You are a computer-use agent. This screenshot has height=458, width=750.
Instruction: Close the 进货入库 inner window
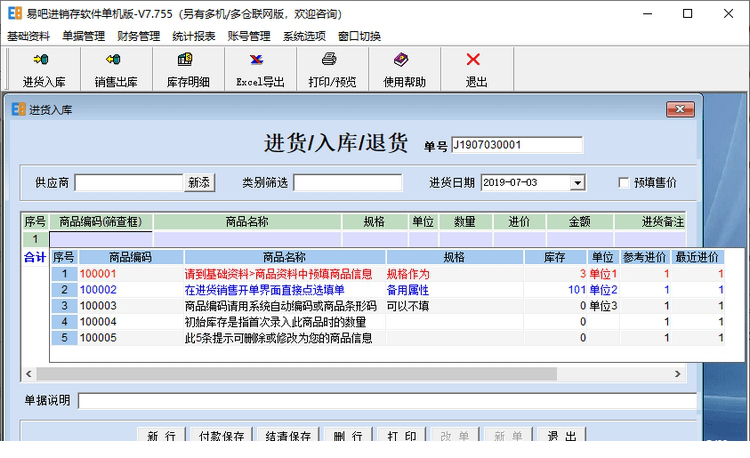[680, 109]
